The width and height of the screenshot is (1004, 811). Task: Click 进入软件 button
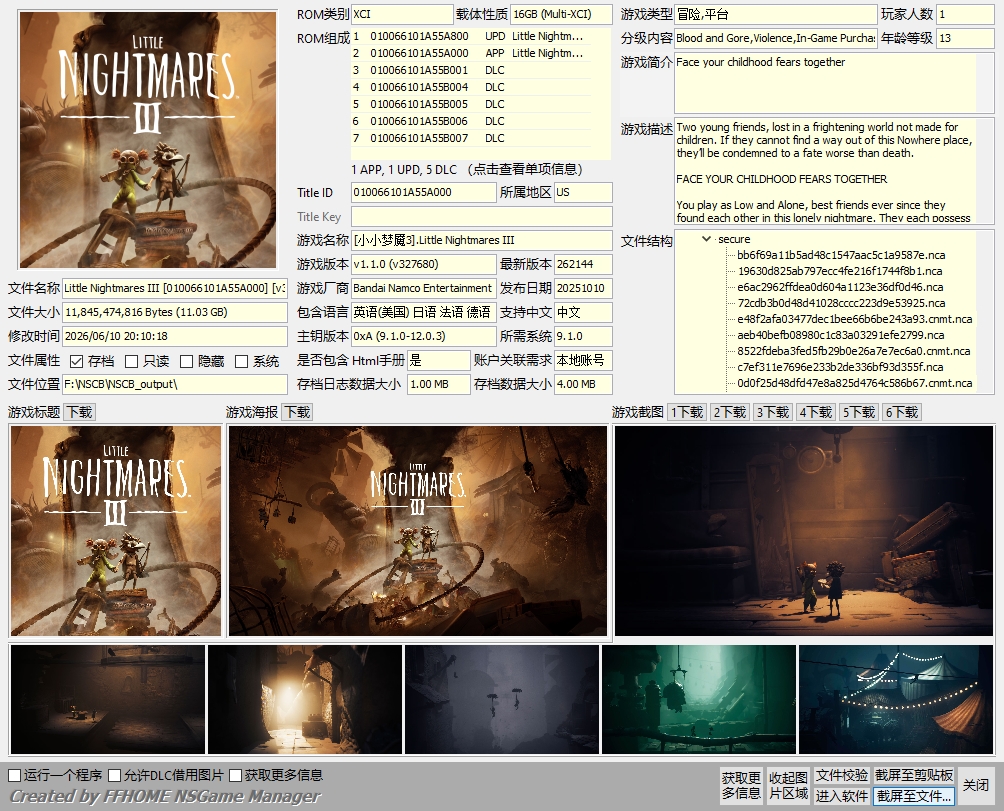(841, 796)
